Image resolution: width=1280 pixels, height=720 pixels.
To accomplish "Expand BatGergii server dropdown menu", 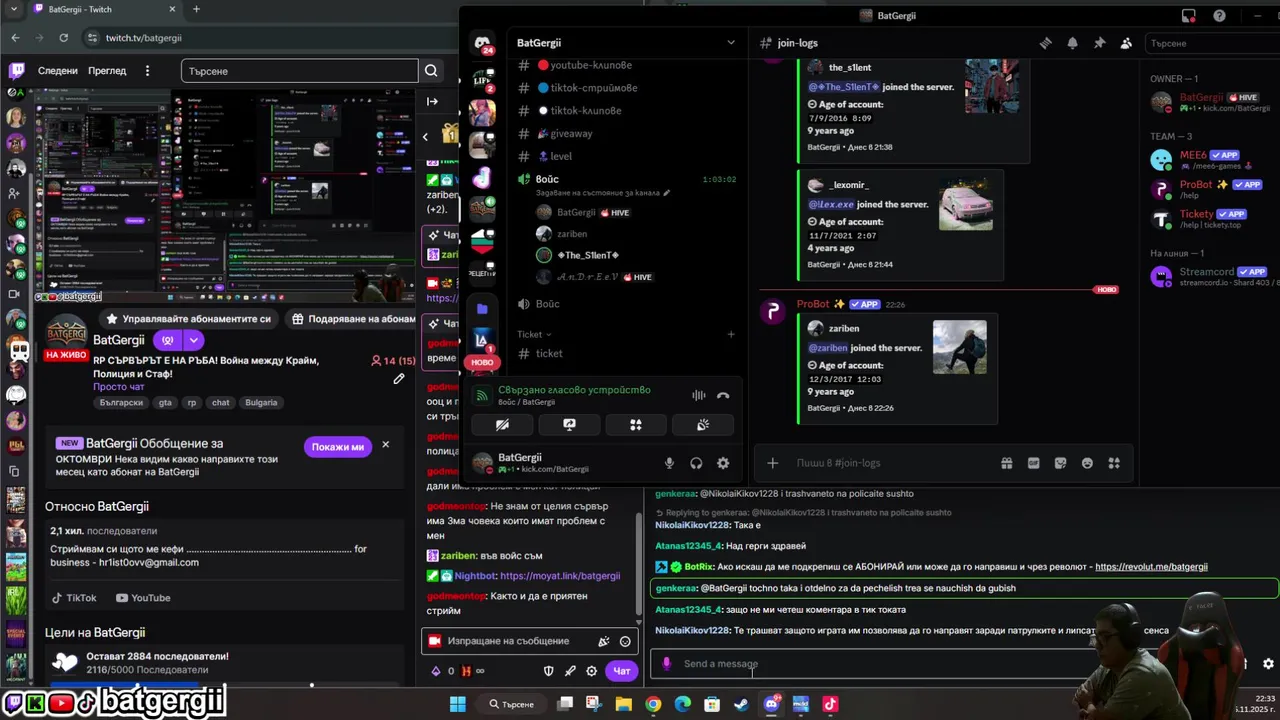I will click(730, 43).
